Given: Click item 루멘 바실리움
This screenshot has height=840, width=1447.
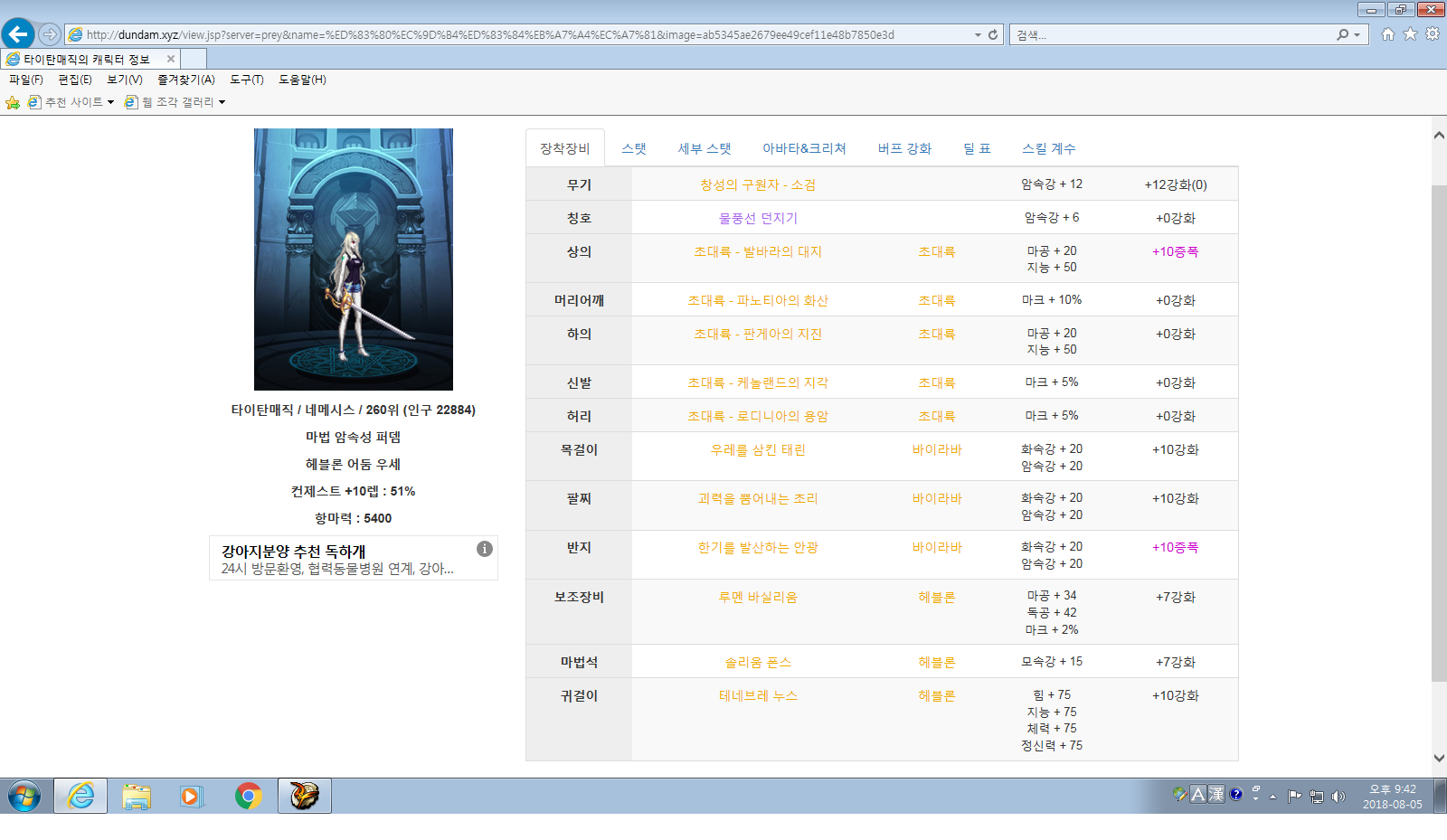Looking at the screenshot, I should [758, 597].
